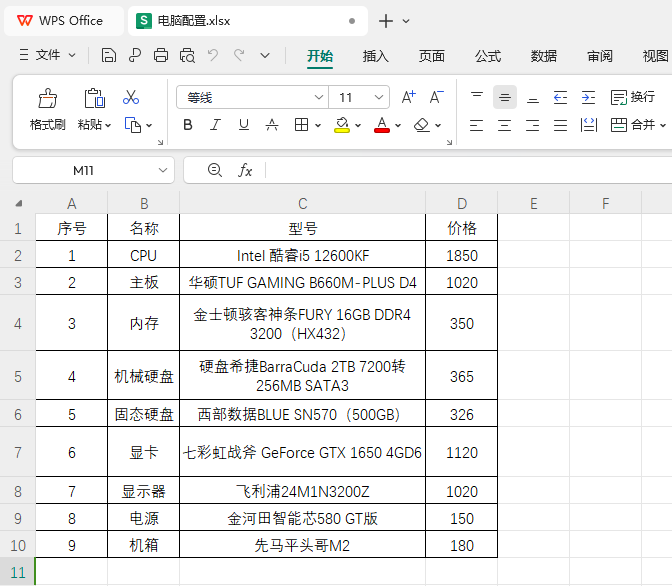Viewport: 672px width, 586px height.
Task: Click the WPS Office home tab
Action: point(63,21)
